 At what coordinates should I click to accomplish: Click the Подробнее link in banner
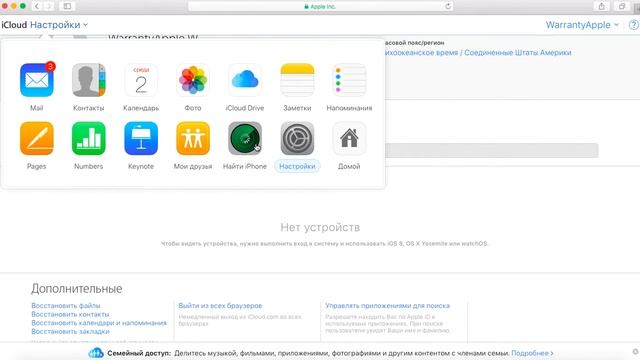click(x=532, y=353)
